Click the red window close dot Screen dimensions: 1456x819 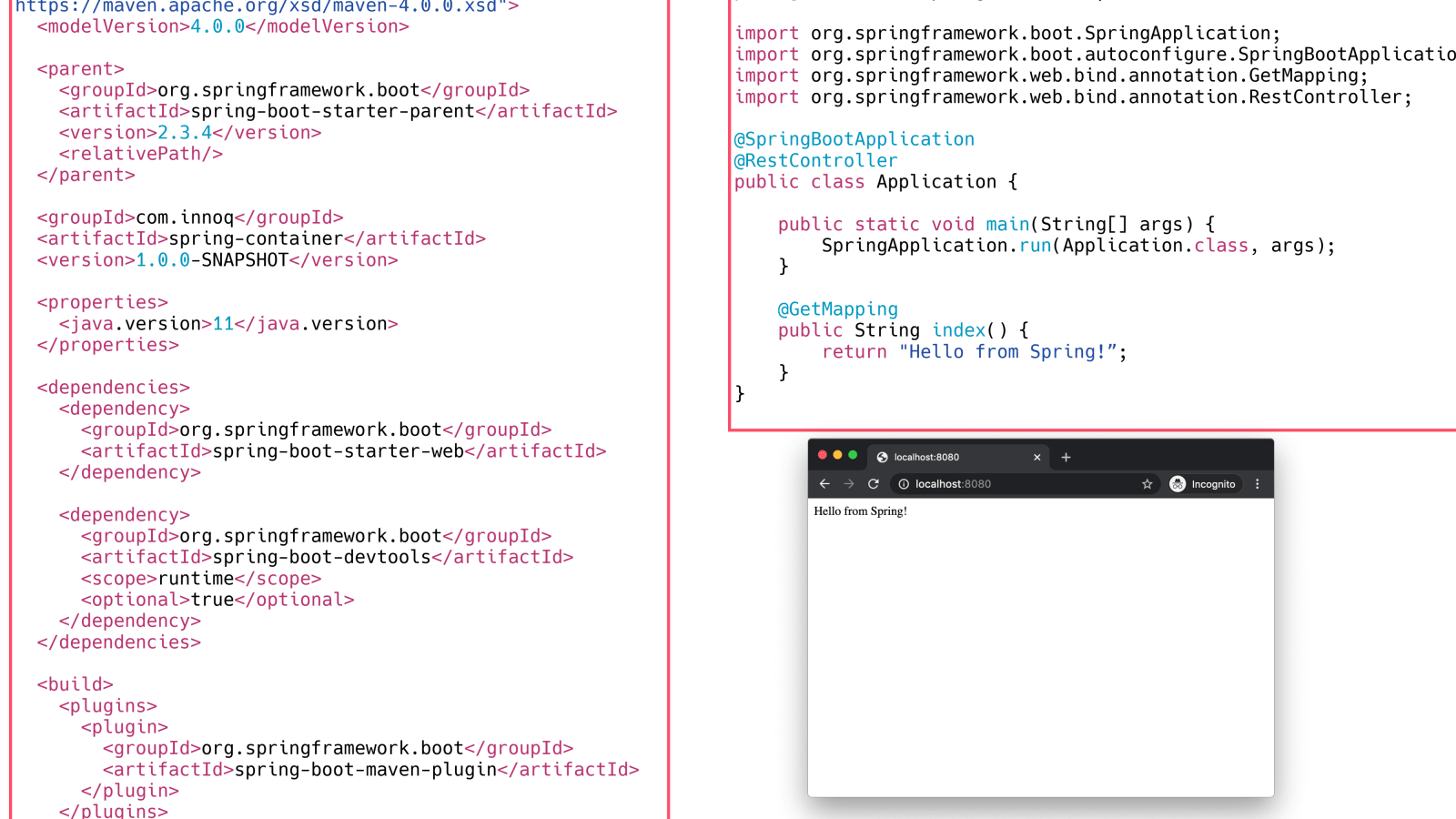point(823,455)
